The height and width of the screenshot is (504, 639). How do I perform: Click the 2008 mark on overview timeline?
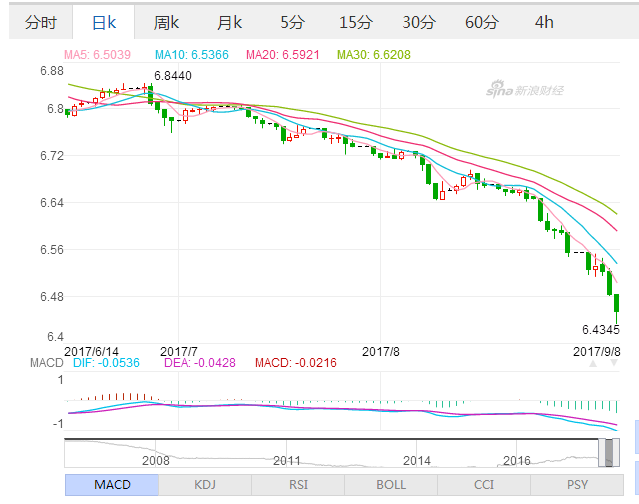(x=156, y=461)
